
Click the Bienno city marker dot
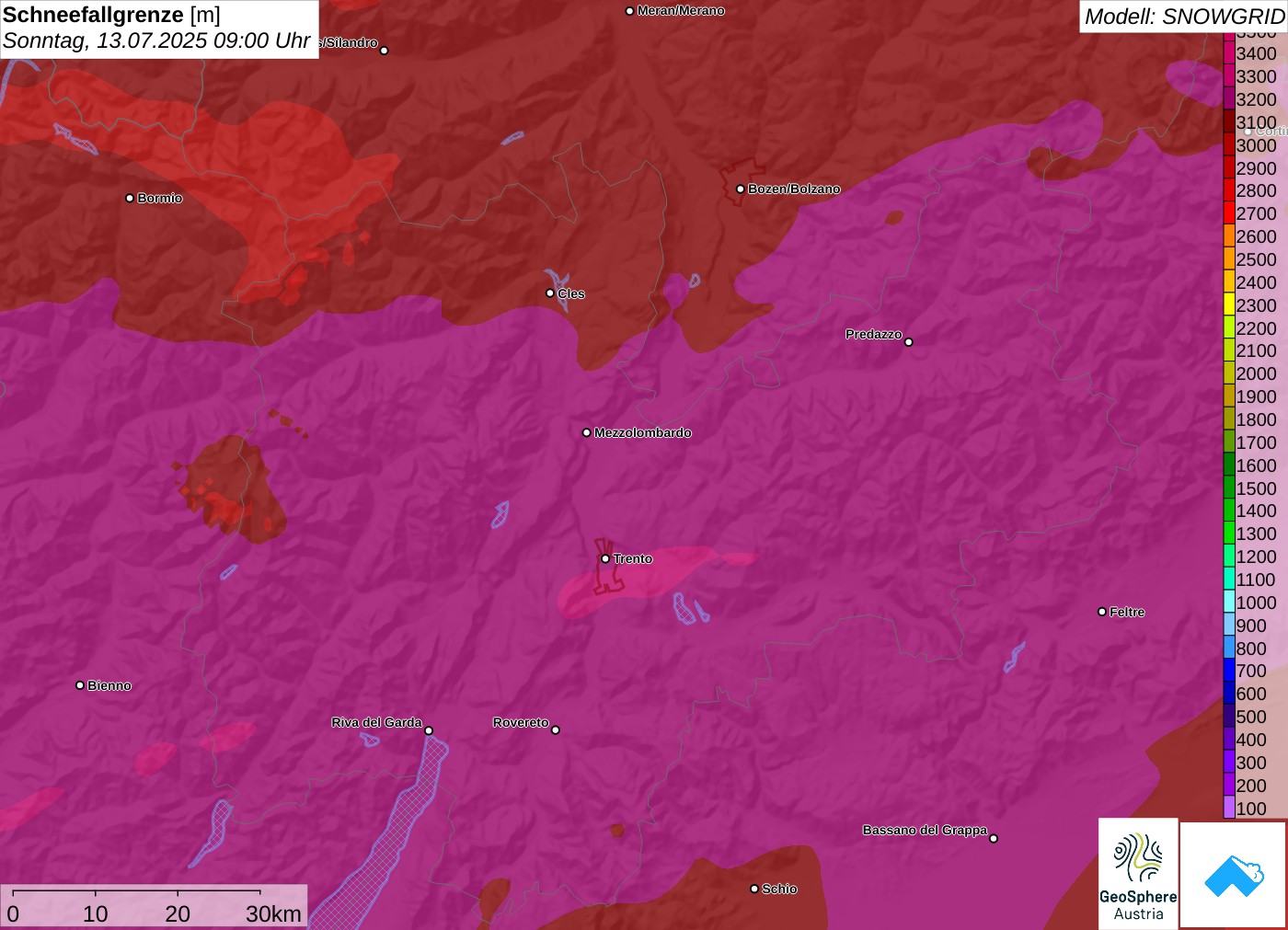80,685
